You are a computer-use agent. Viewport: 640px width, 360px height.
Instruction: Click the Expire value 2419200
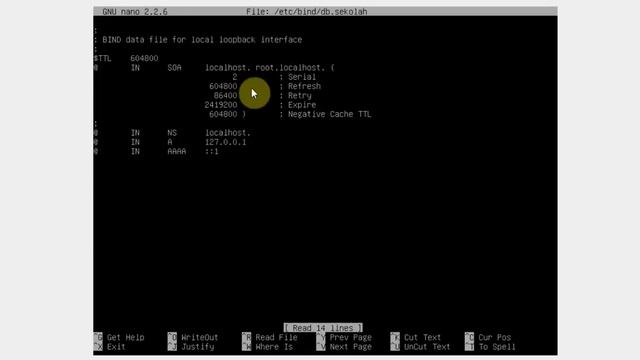point(221,105)
